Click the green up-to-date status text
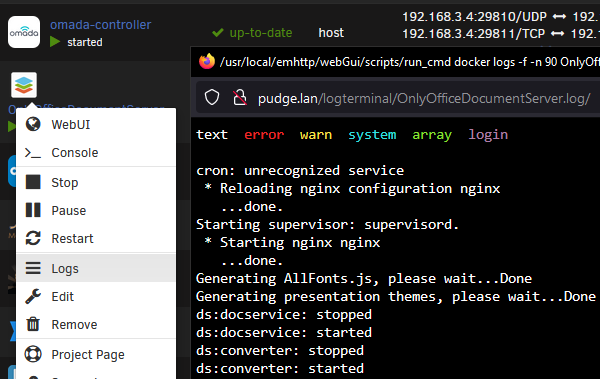 point(261,33)
